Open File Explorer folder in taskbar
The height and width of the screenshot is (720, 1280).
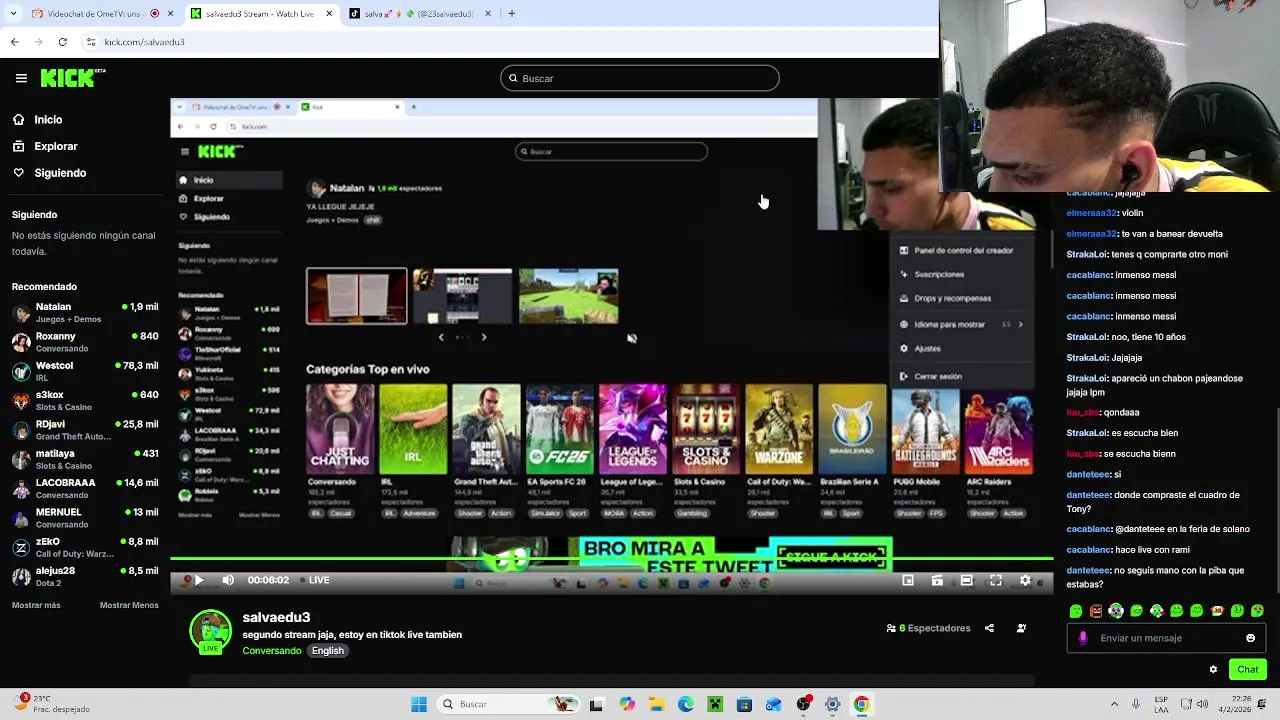pyautogui.click(x=656, y=704)
